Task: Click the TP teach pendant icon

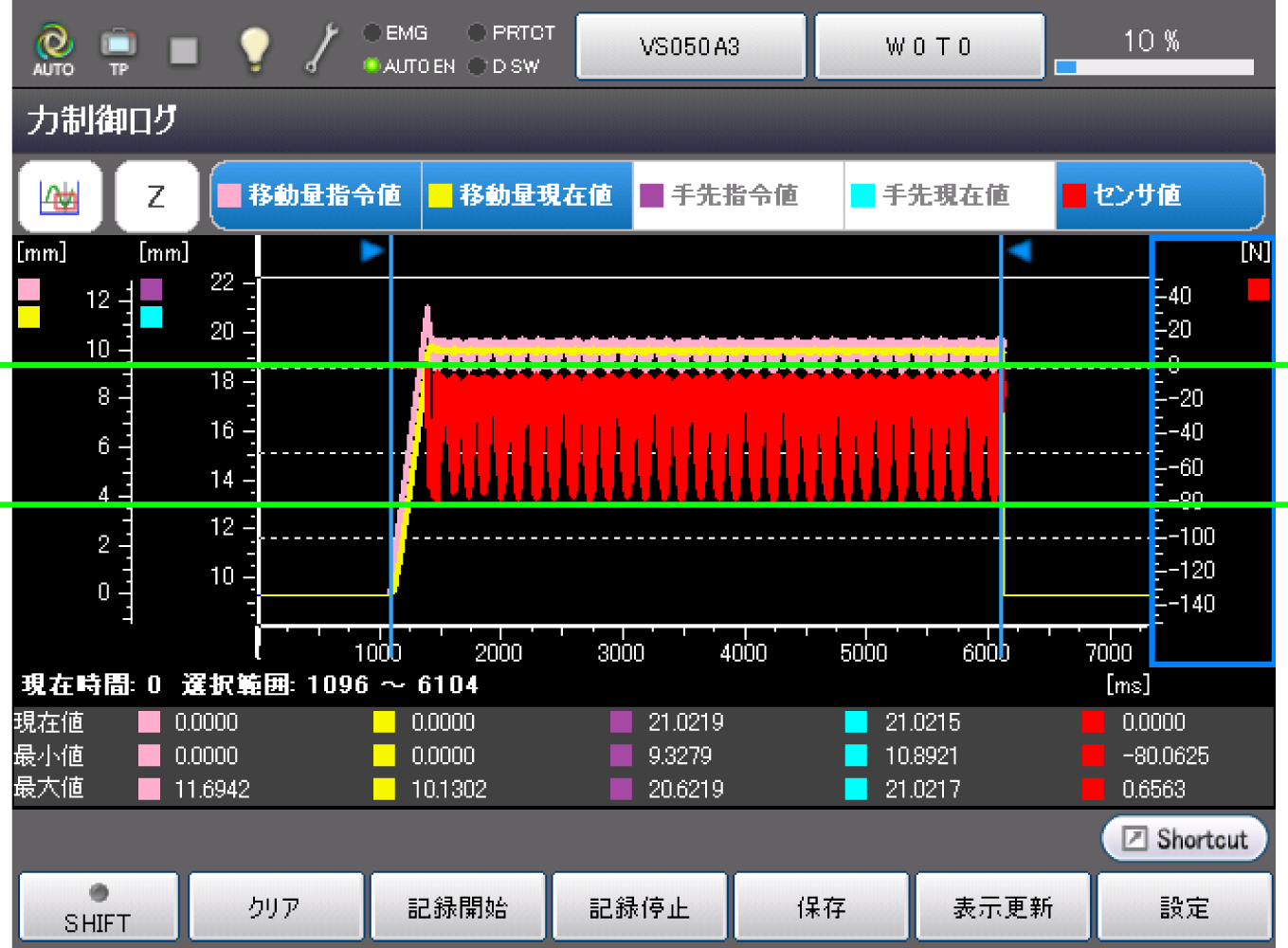Action: point(118,48)
